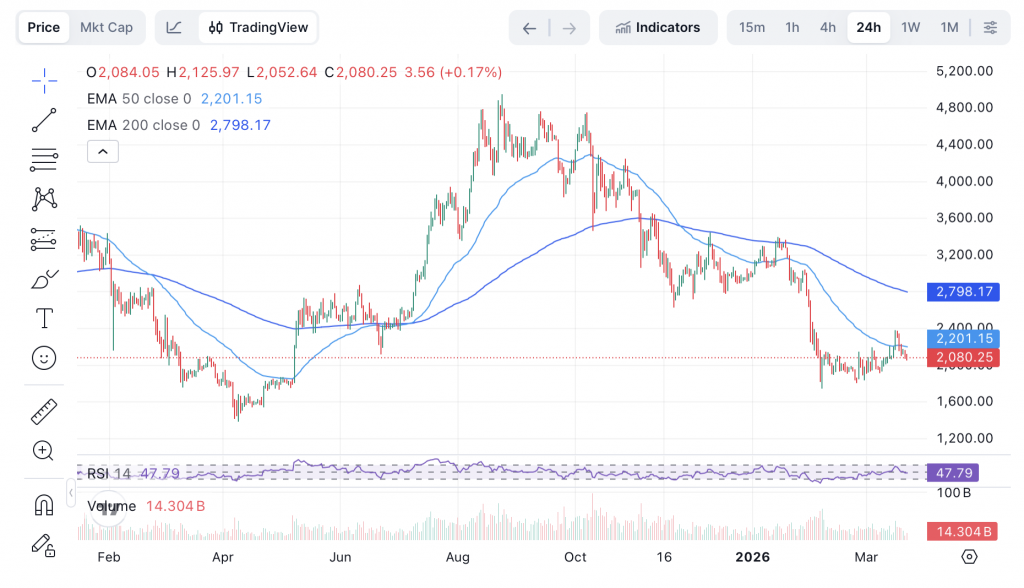Switch to the Mkt Cap view
Viewport: 1024px width, 588px height.
[x=106, y=27]
